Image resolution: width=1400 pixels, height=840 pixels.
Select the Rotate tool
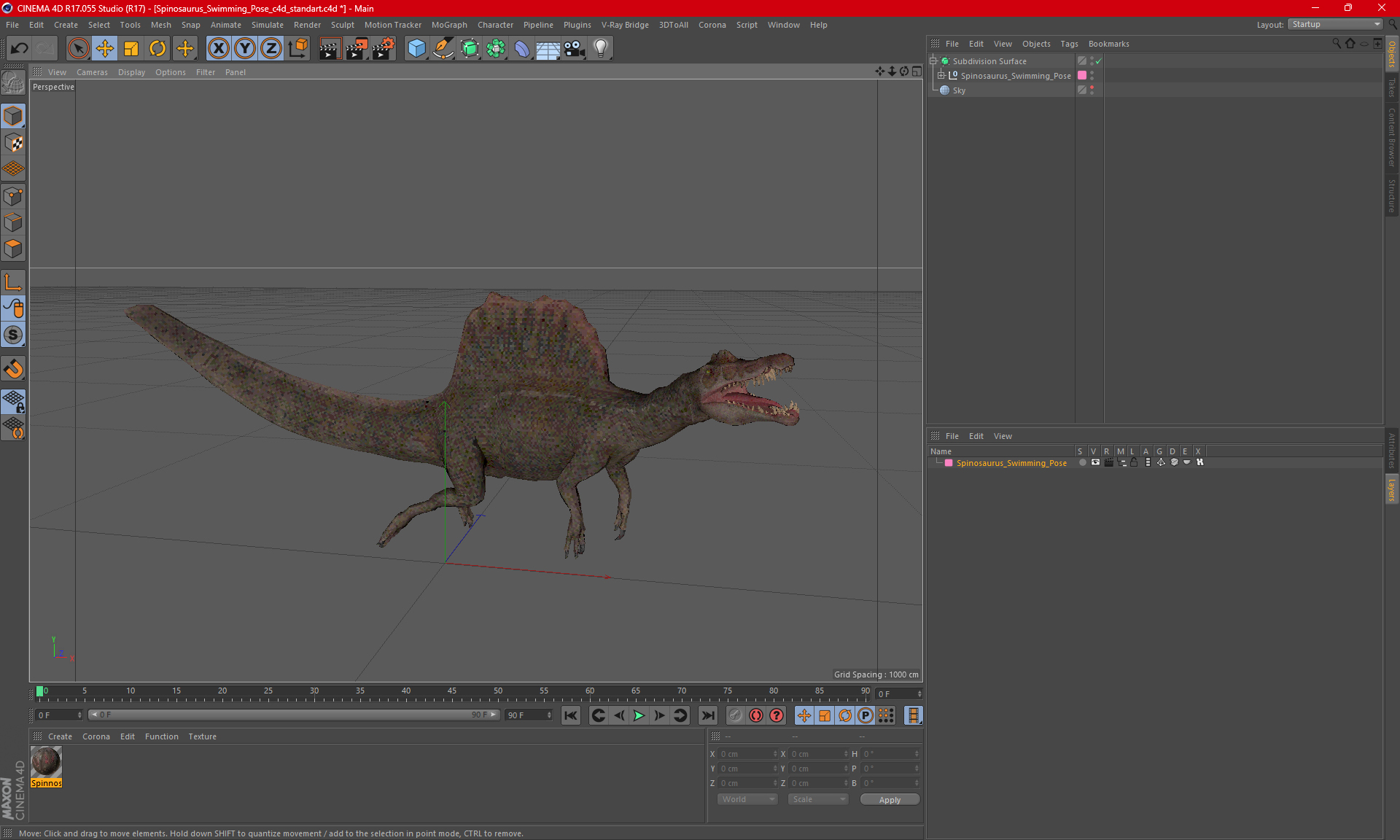[x=157, y=48]
